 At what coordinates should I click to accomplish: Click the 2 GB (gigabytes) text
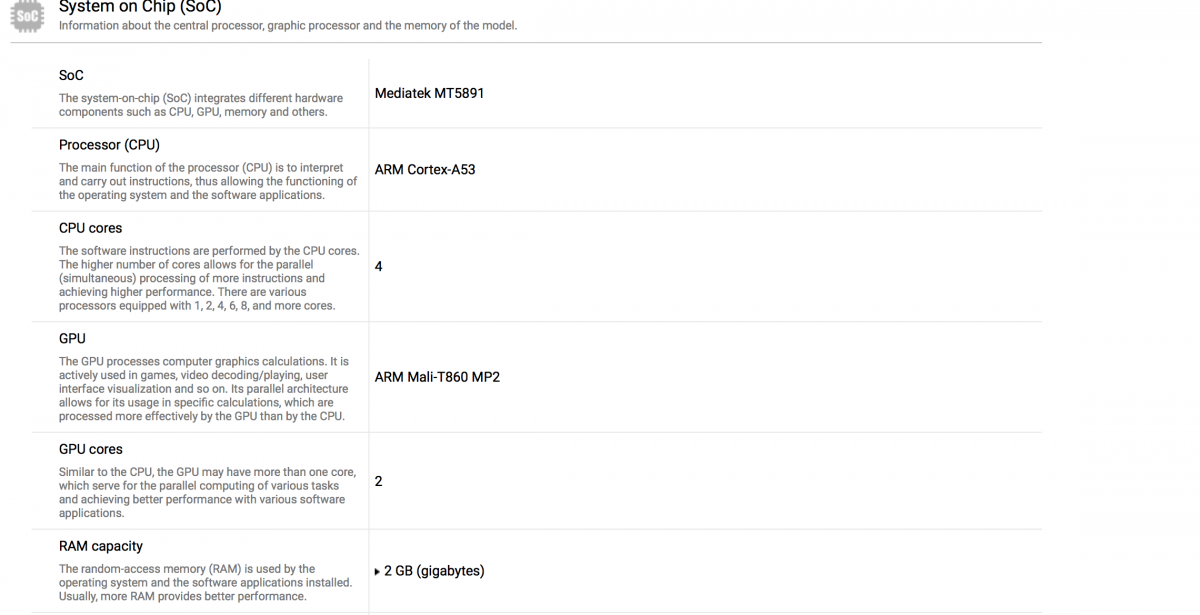coord(434,571)
